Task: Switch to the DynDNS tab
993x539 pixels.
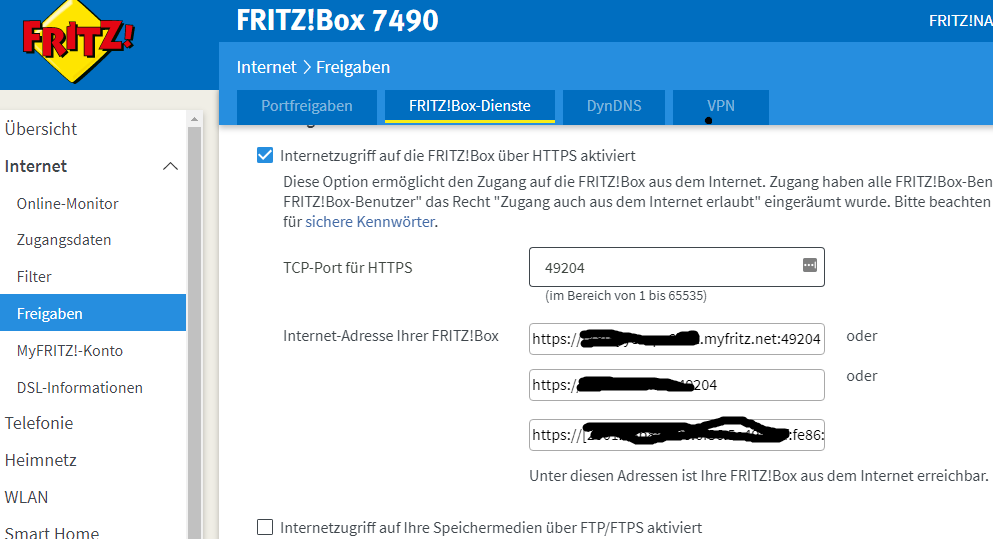Action: pyautogui.click(x=614, y=106)
